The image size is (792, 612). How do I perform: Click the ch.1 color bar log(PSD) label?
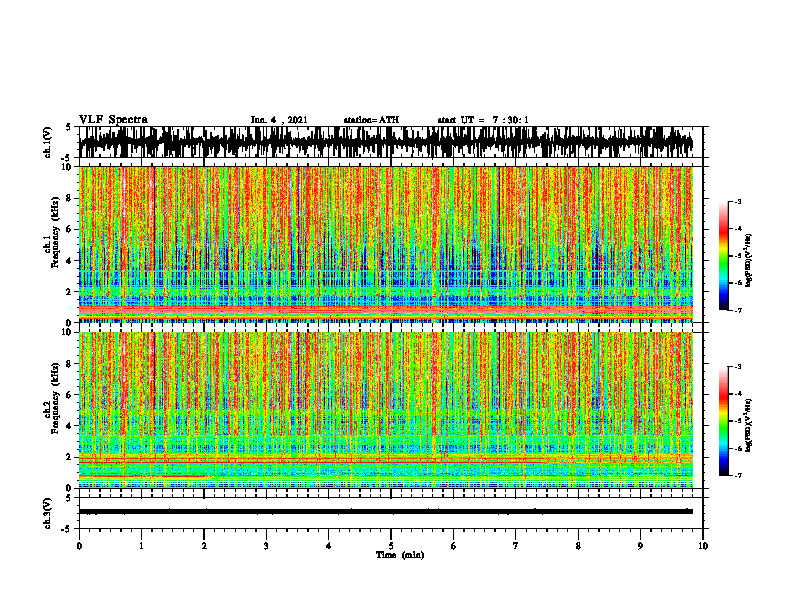pyautogui.click(x=749, y=260)
